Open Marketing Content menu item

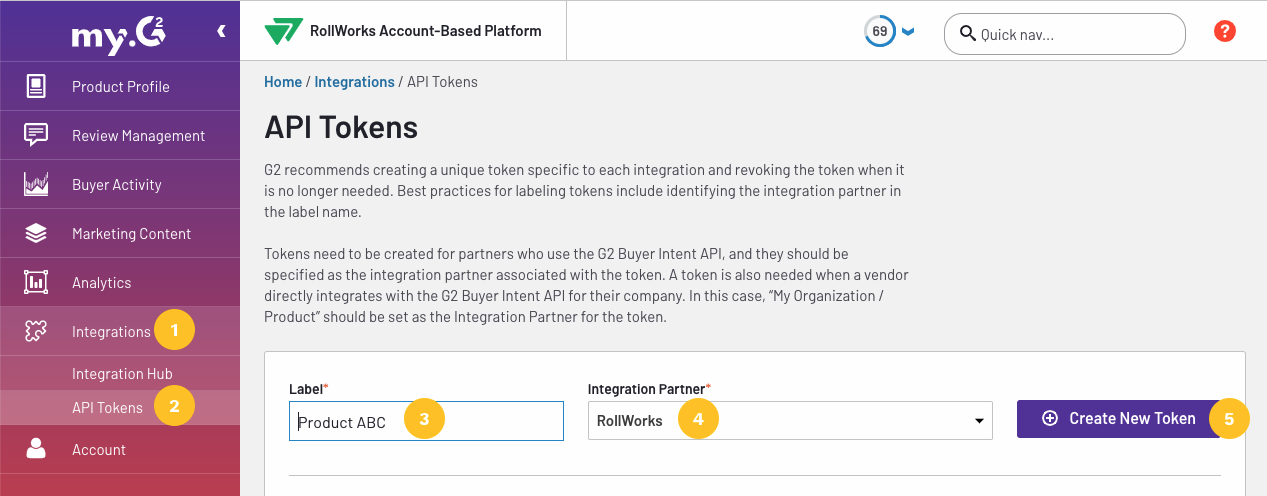[x=131, y=233]
